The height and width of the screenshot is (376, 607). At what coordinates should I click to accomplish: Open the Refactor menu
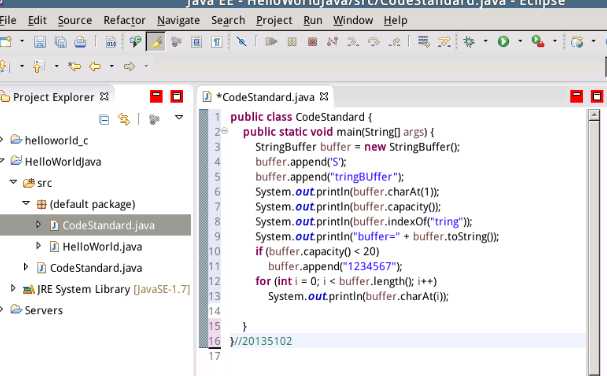pyautogui.click(x=124, y=20)
